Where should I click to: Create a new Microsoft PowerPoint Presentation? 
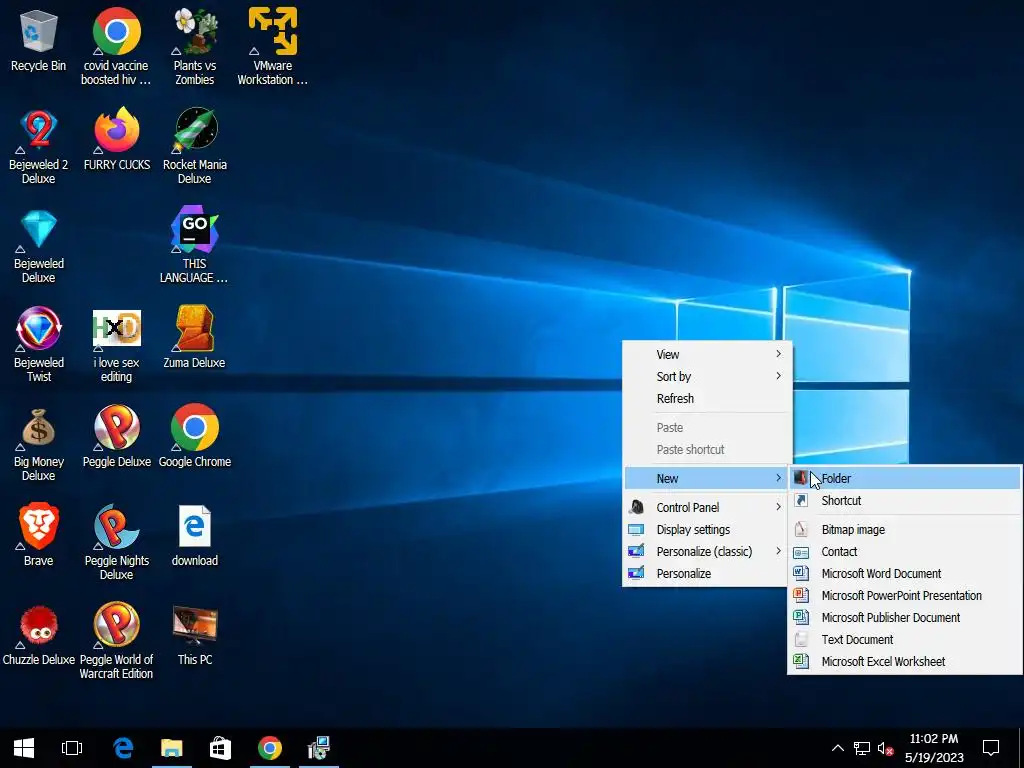click(x=904, y=596)
